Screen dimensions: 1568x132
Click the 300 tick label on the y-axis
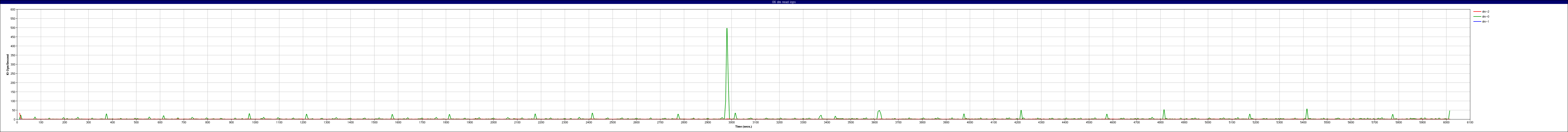point(13,64)
